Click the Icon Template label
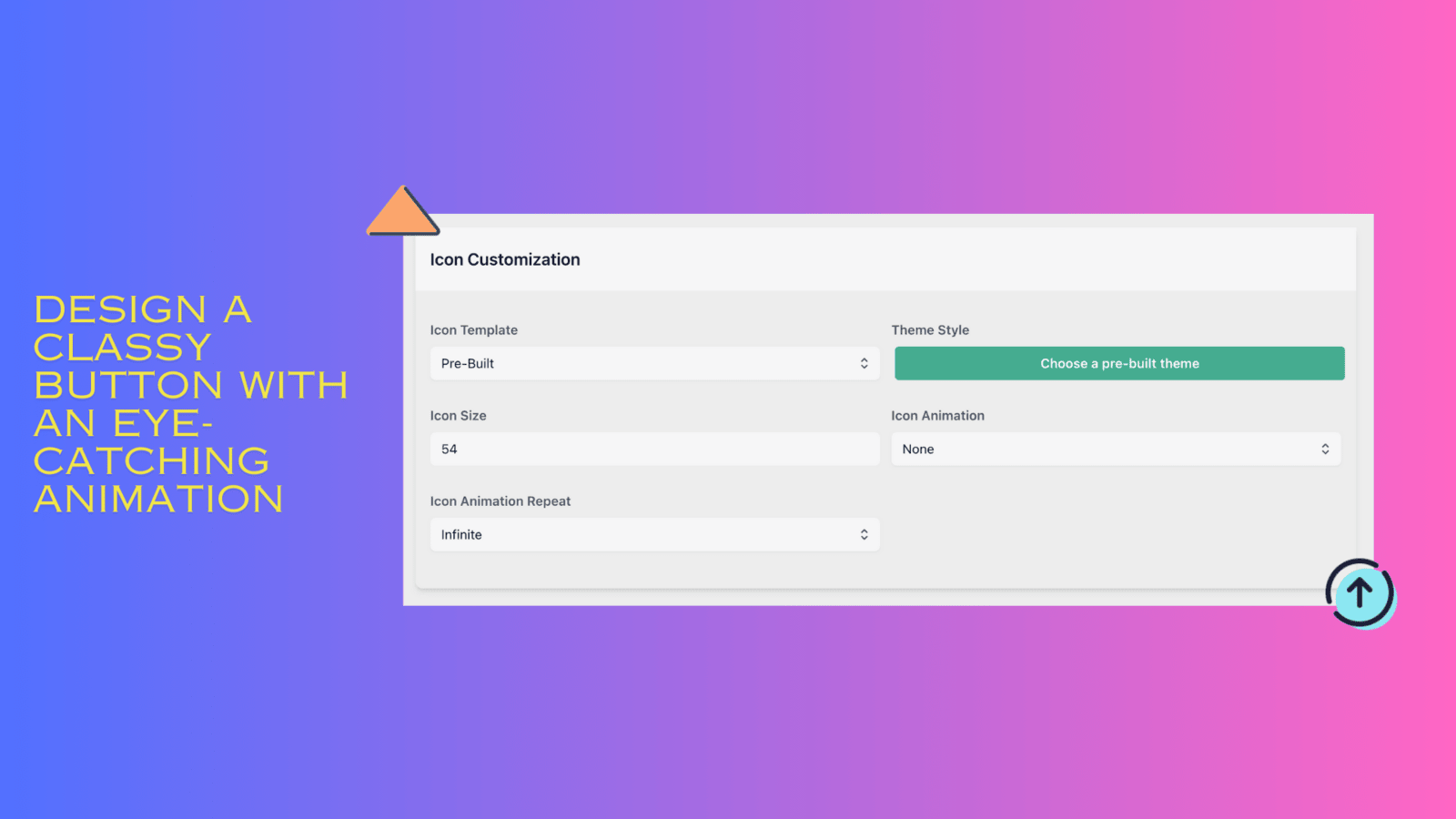 (473, 329)
